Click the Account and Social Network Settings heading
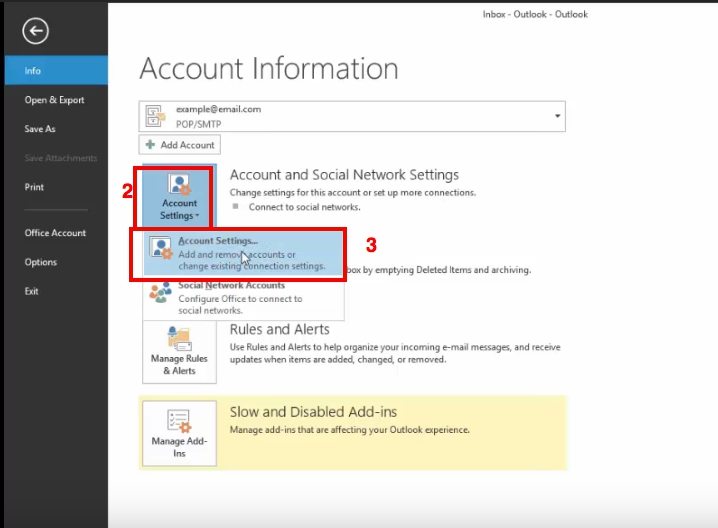718x528 pixels. point(344,175)
